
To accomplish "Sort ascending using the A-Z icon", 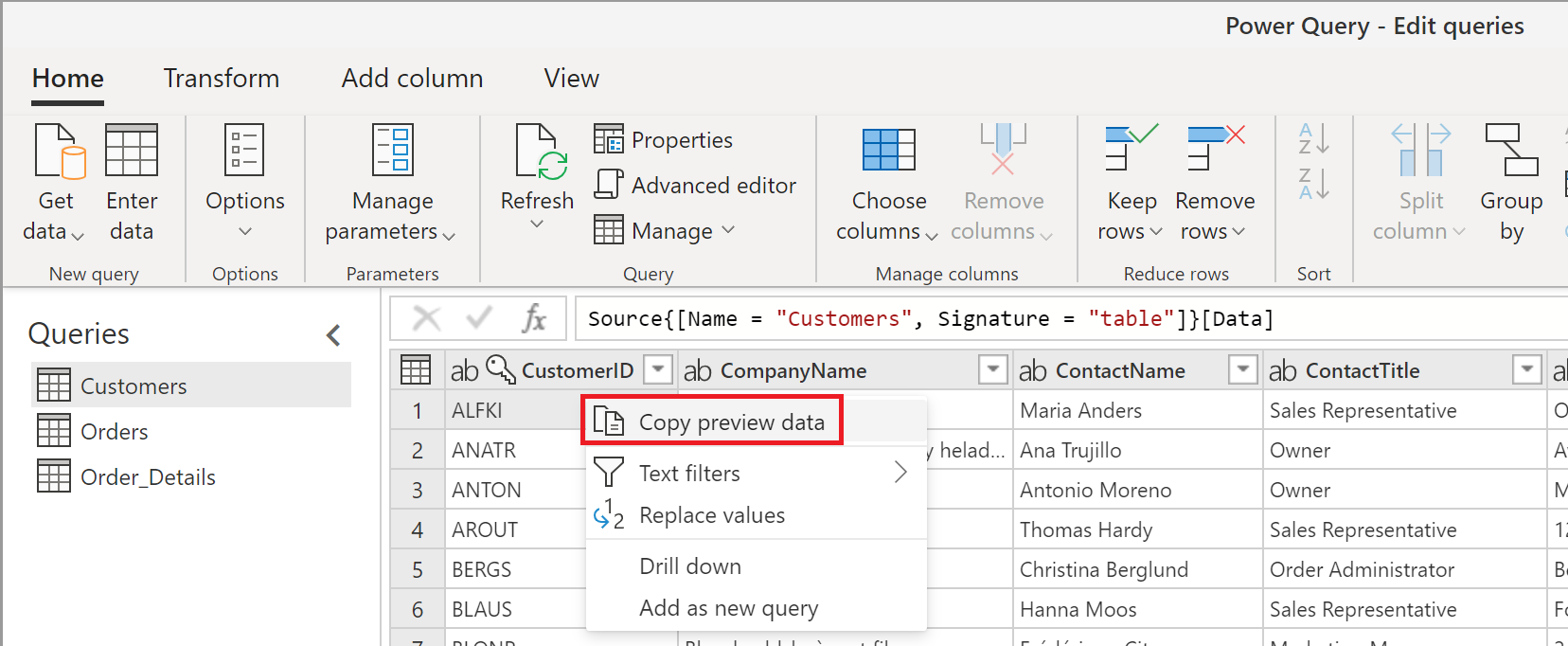I will click(1313, 139).
